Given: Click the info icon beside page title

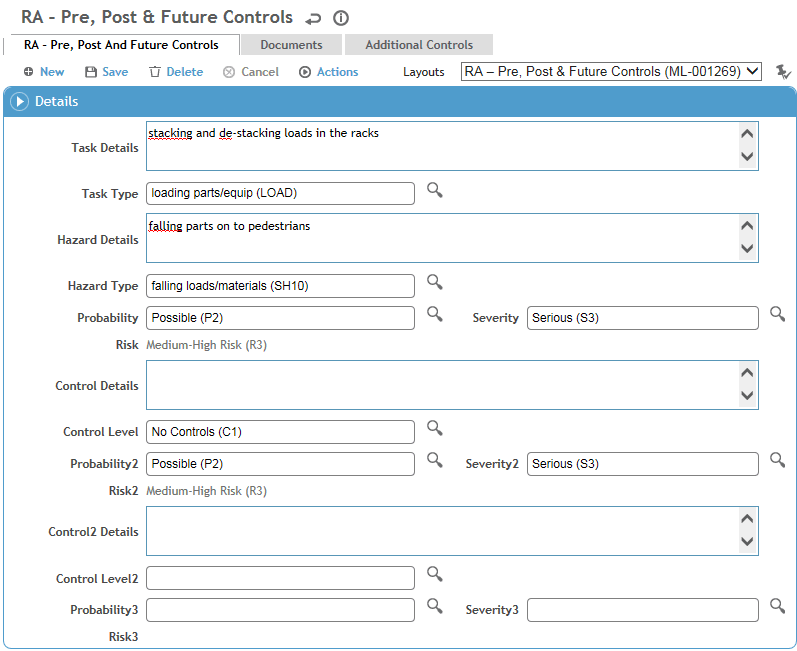Looking at the screenshot, I should (341, 18).
